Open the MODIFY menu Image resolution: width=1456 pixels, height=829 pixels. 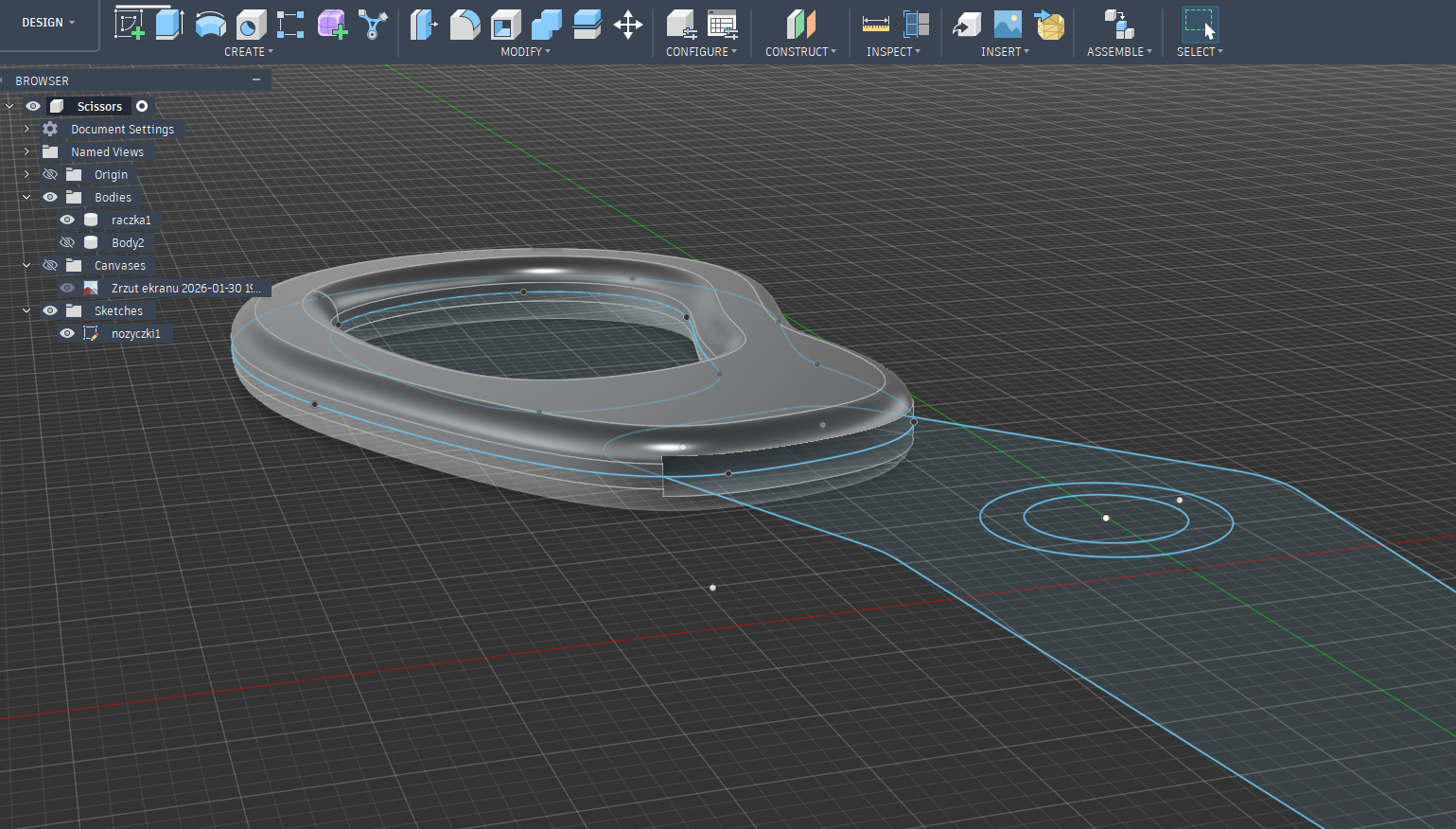coord(525,52)
